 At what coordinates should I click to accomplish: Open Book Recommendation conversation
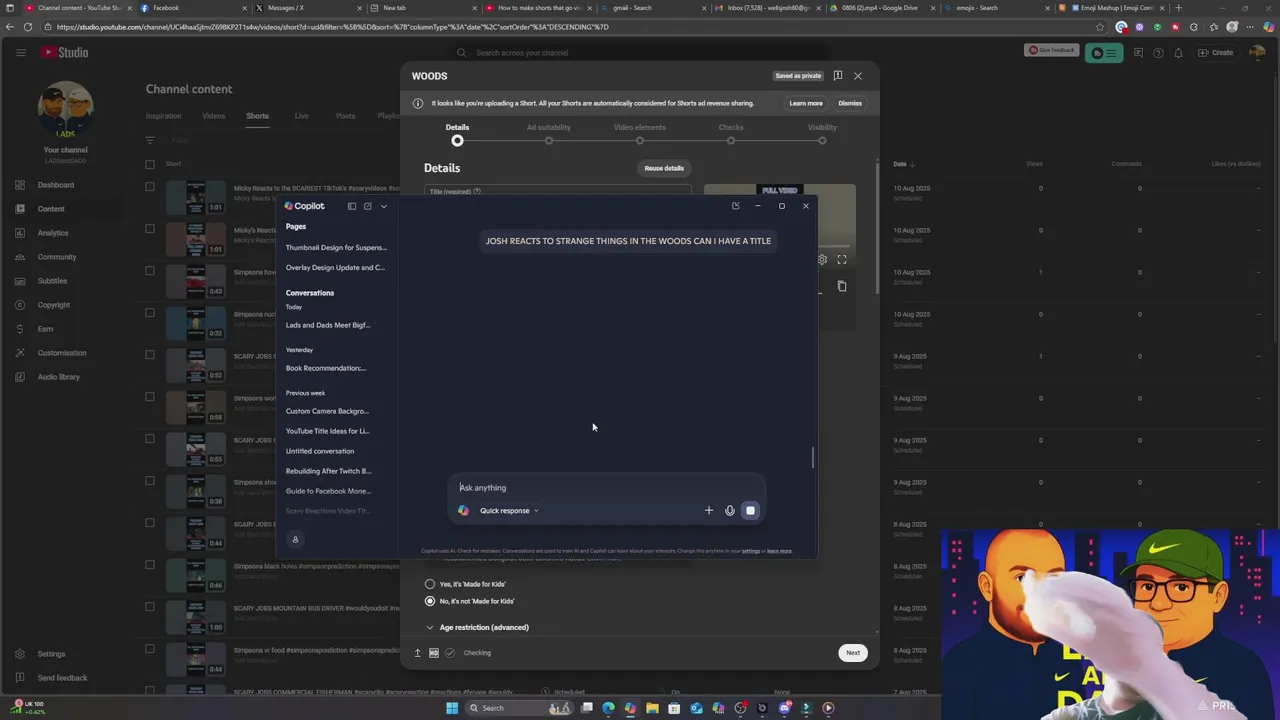tap(326, 368)
